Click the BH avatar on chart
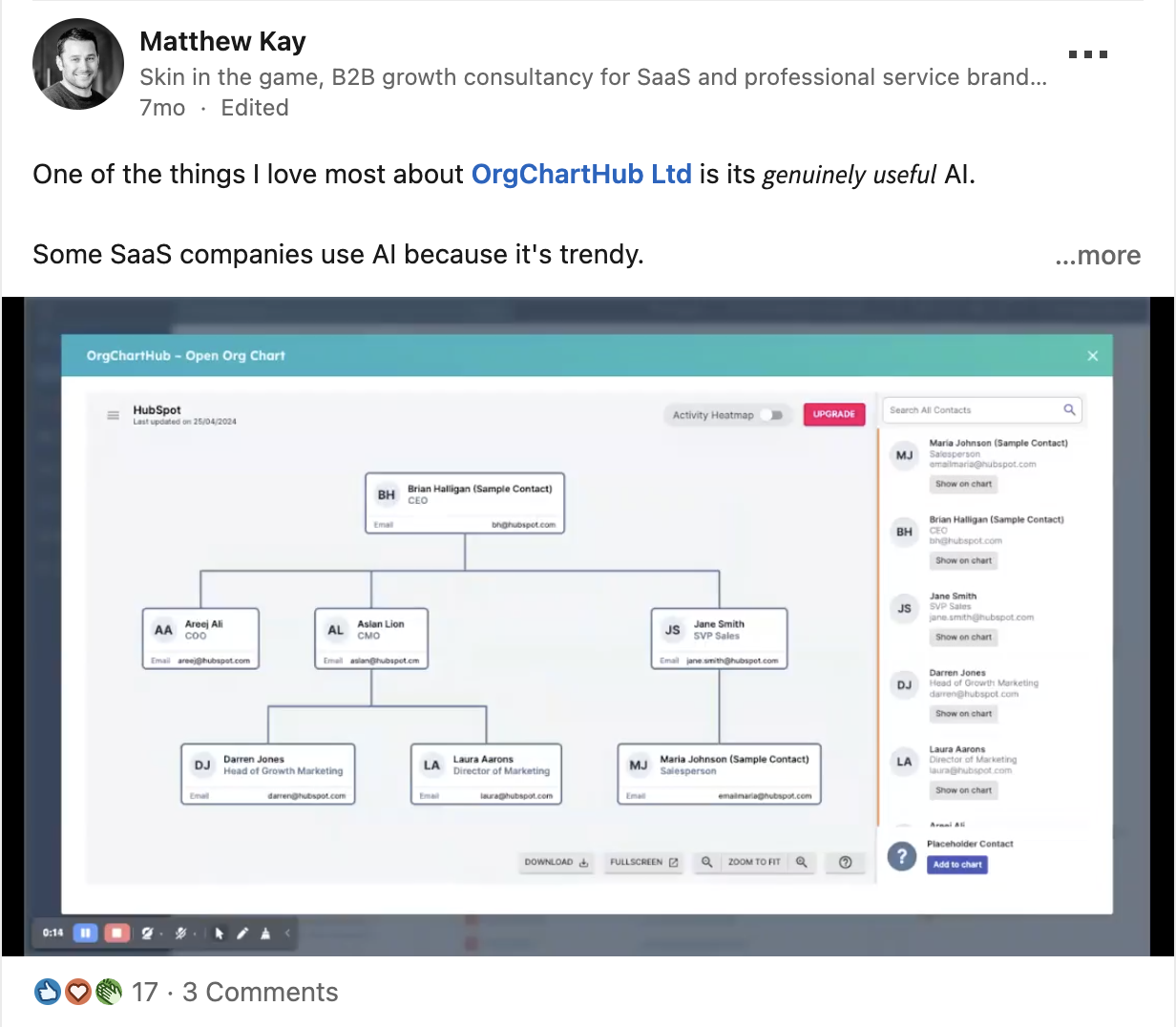1176x1027 pixels. (x=386, y=494)
